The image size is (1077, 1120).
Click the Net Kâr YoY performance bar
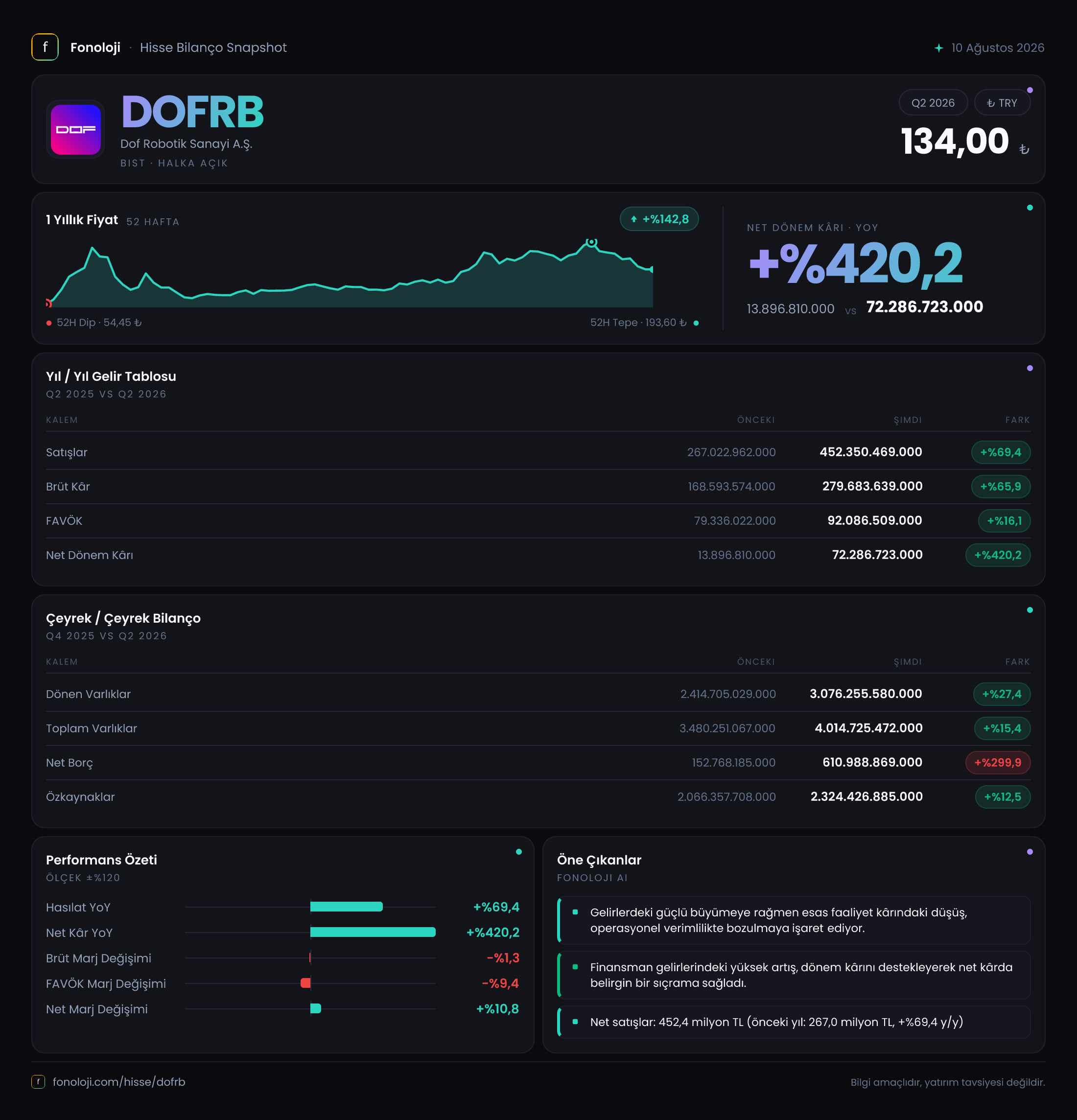pos(373,932)
